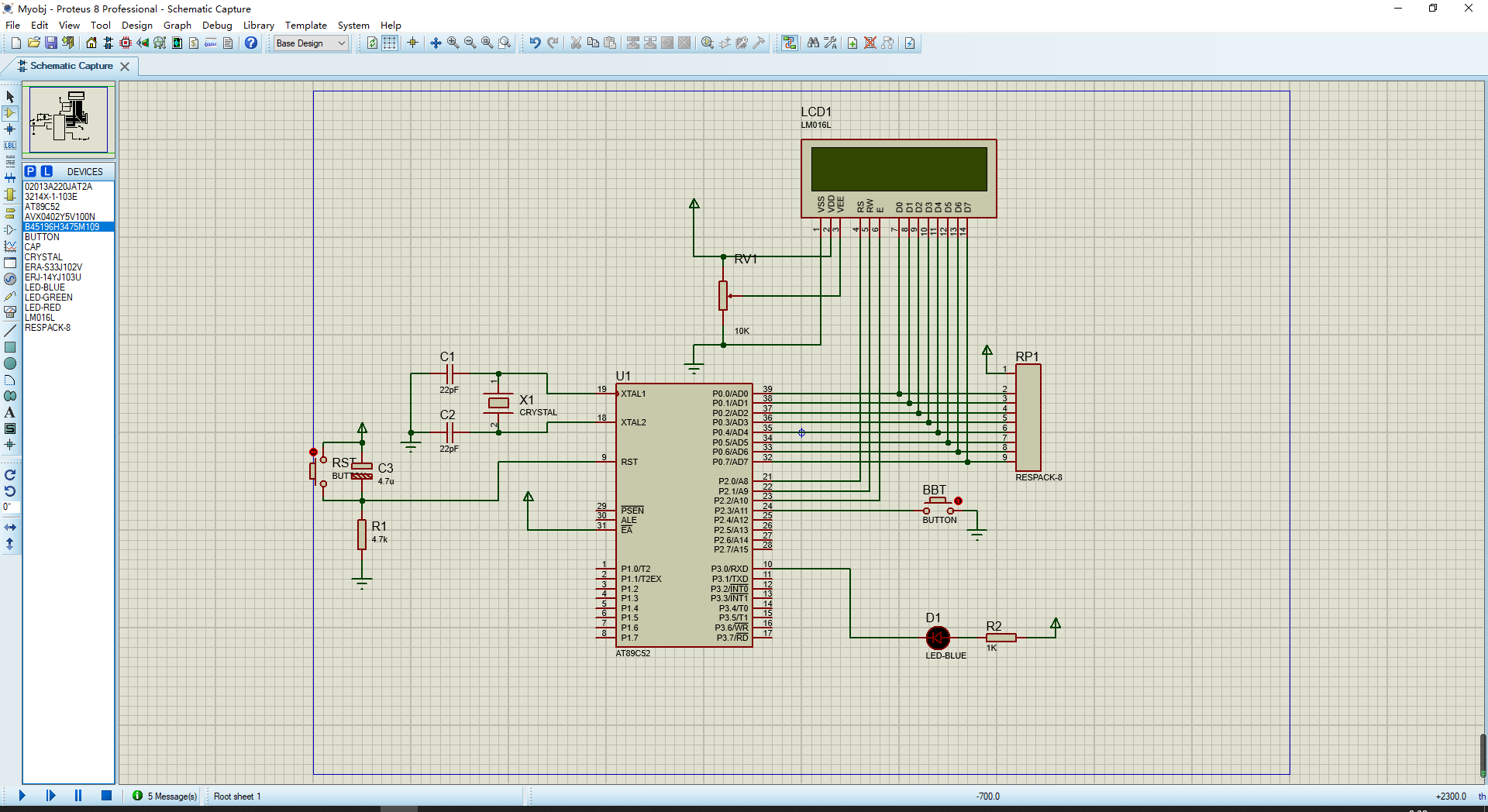Rotate the selection clockwise
Screen dimensions: 1488x812
[x=10, y=475]
